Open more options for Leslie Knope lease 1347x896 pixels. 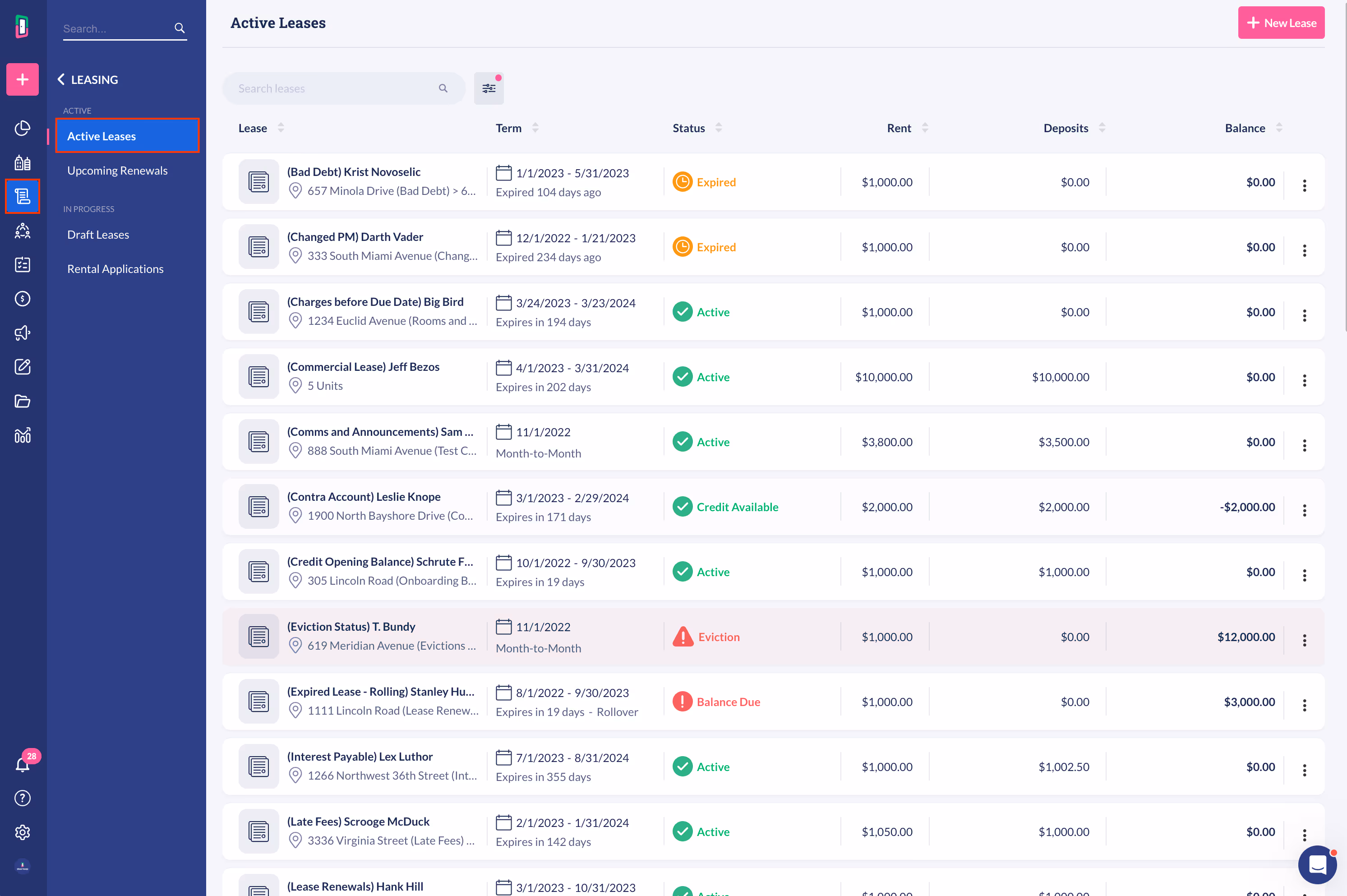[x=1304, y=510]
